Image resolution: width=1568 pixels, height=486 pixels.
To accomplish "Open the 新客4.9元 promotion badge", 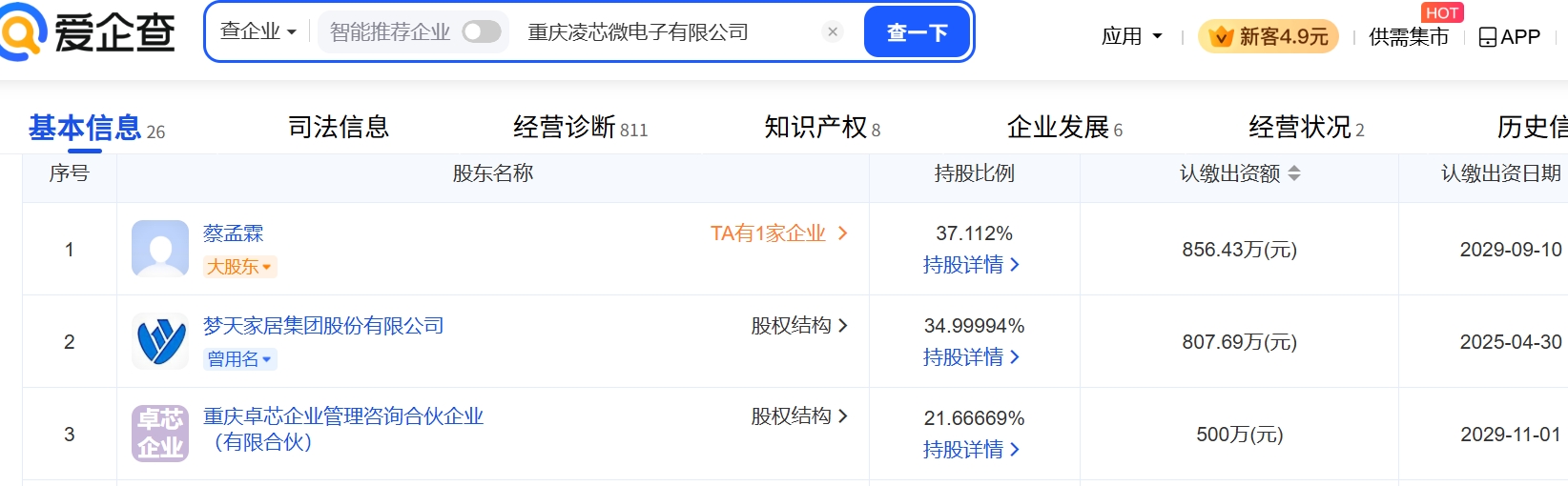I will (1269, 36).
